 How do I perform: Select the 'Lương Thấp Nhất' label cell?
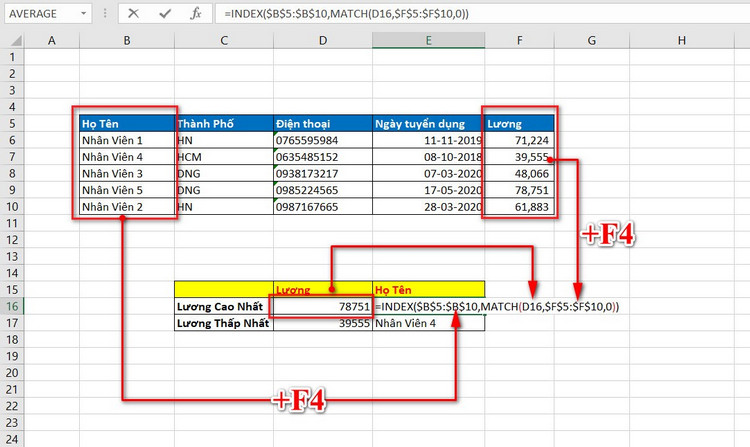coord(224,323)
